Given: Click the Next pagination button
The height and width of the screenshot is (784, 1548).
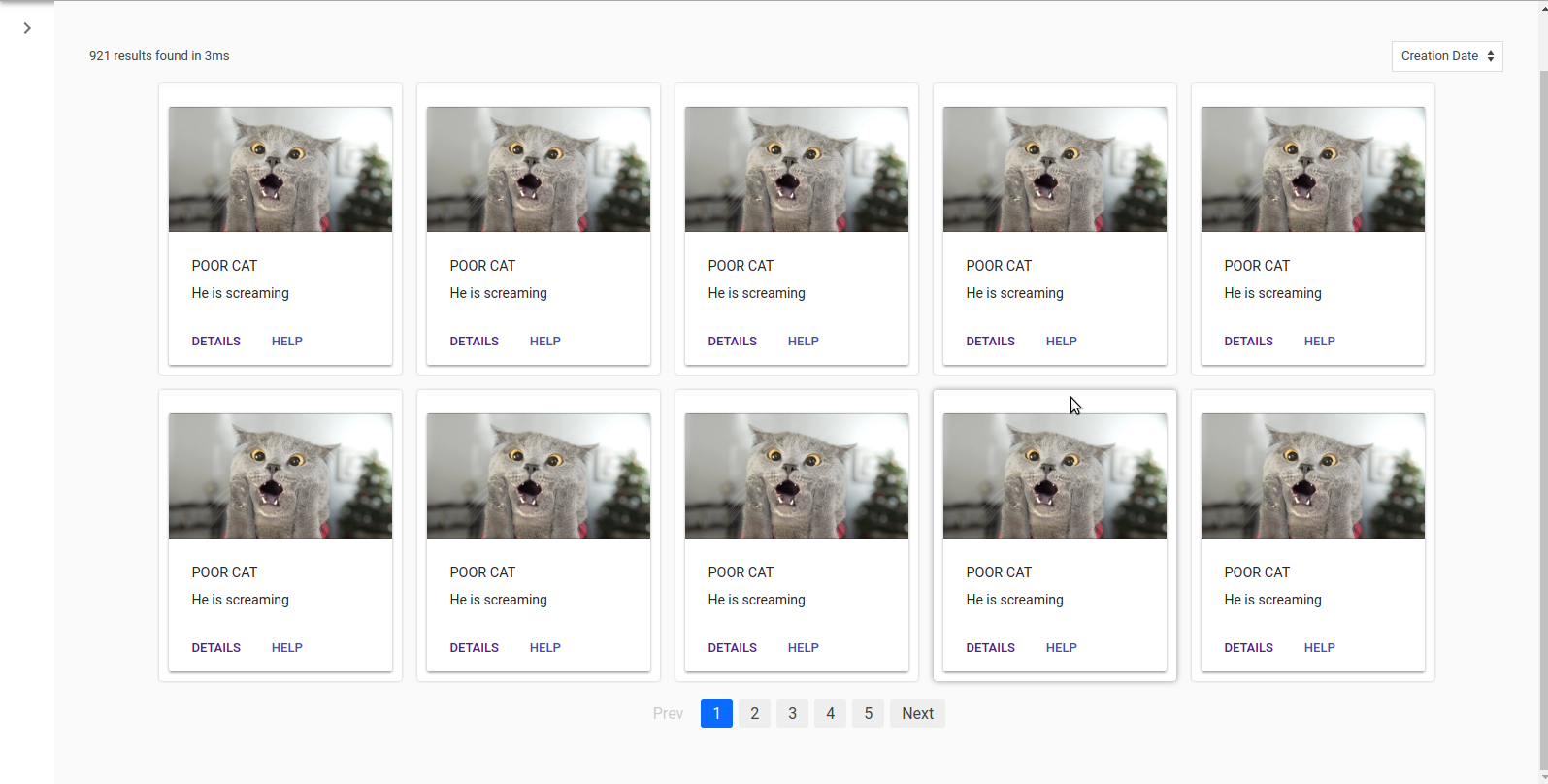Looking at the screenshot, I should [917, 713].
